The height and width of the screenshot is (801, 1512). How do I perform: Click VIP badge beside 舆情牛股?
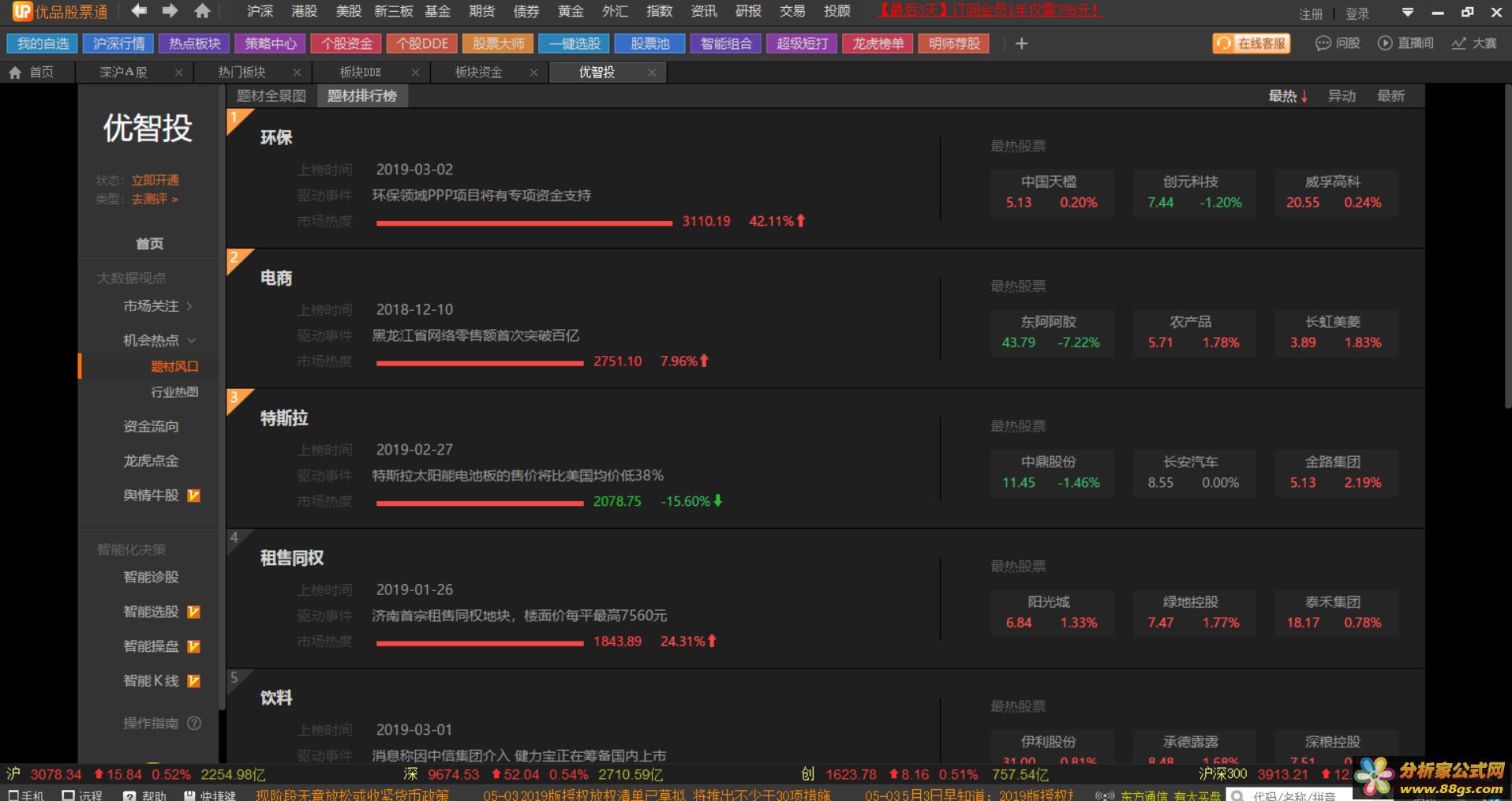[x=194, y=496]
